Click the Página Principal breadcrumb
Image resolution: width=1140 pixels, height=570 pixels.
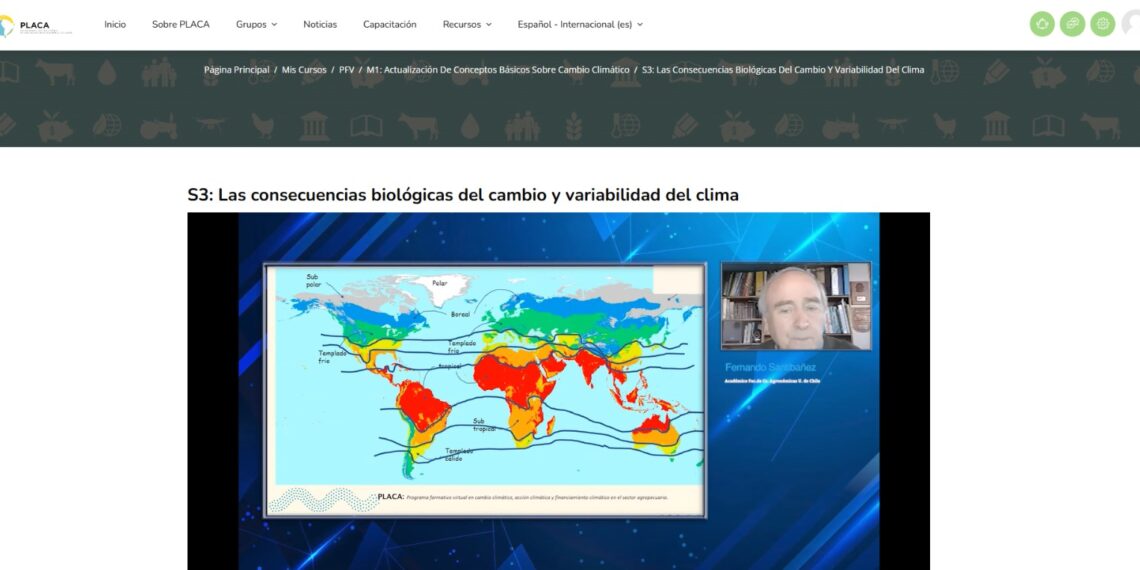pos(236,70)
